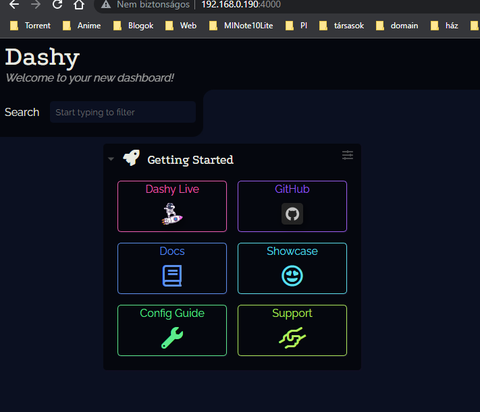The width and height of the screenshot is (480, 412).
Task: Click the astronaut on rocket icon
Action: tap(172, 214)
